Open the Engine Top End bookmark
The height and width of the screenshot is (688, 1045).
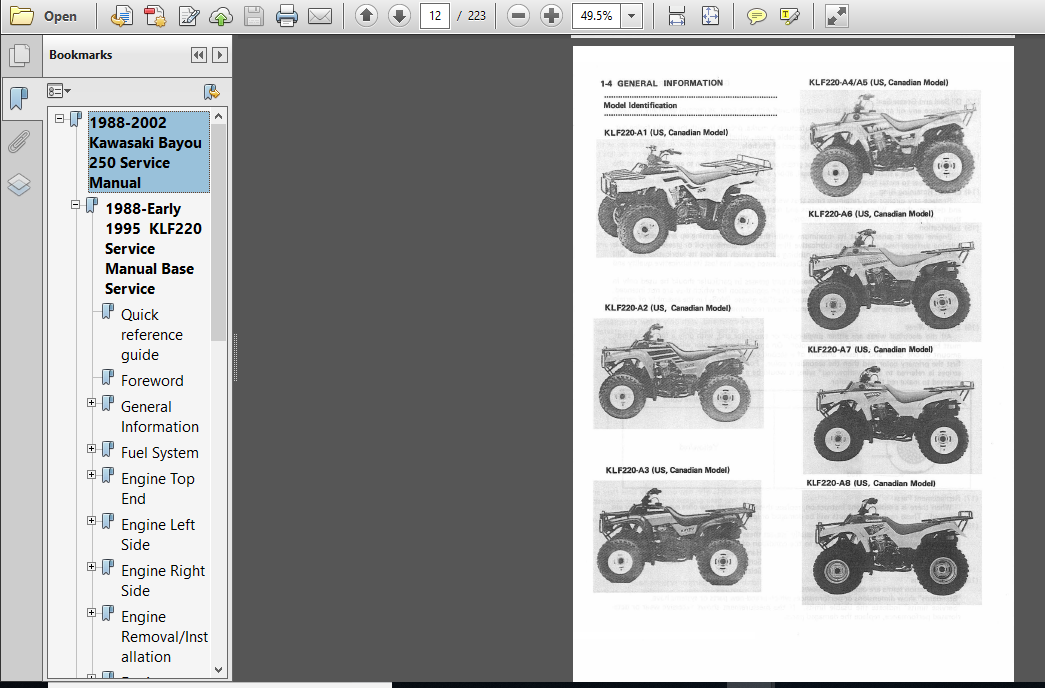(x=158, y=489)
